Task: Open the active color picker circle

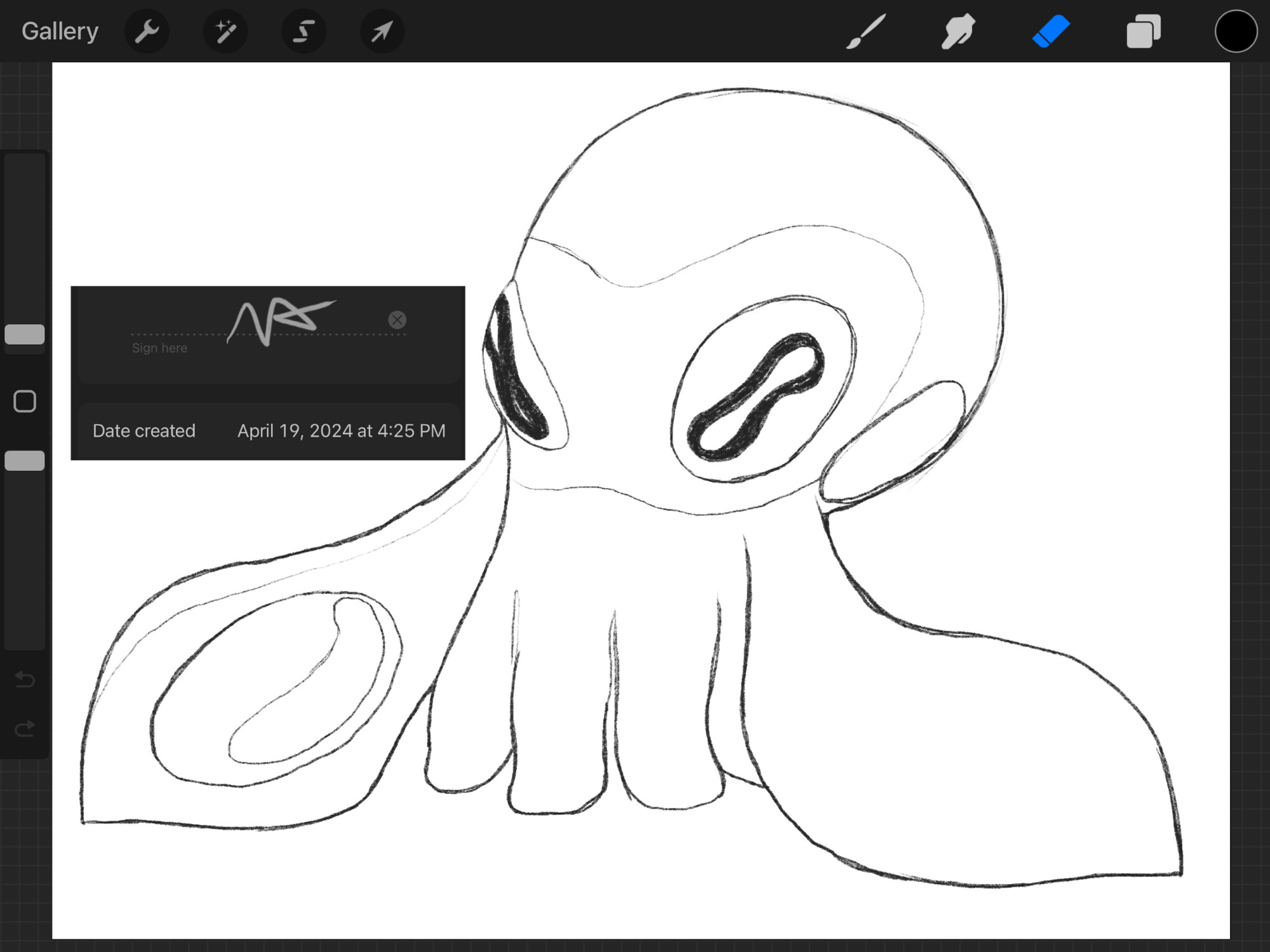Action: click(x=1236, y=31)
